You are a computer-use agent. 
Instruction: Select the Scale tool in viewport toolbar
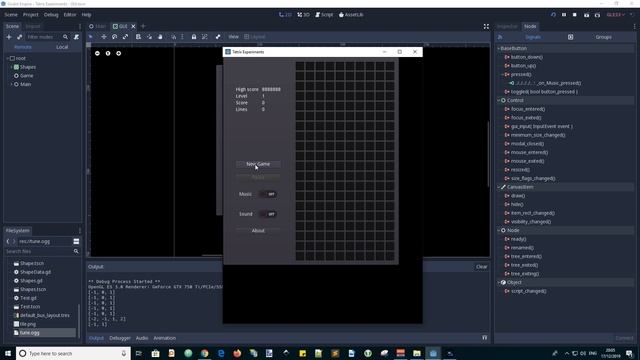125,37
